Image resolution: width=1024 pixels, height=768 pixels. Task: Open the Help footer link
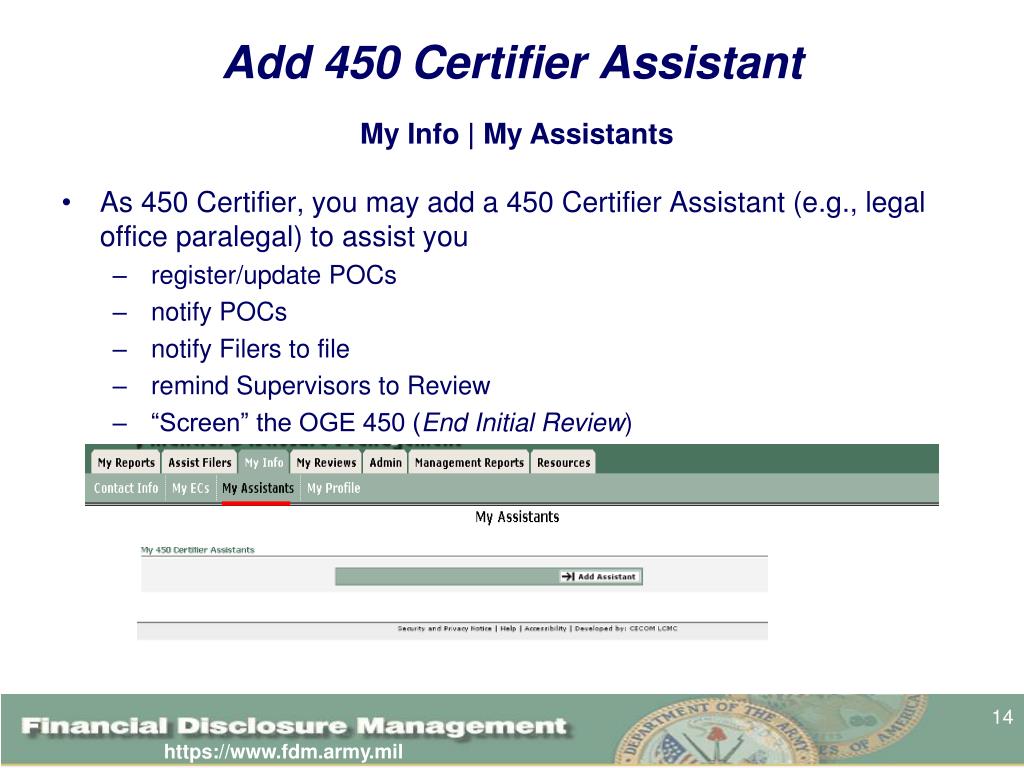pyautogui.click(x=508, y=629)
